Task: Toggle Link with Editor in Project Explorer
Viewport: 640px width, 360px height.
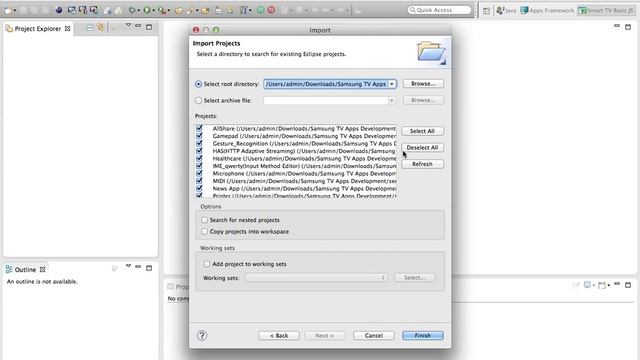Action: point(100,27)
